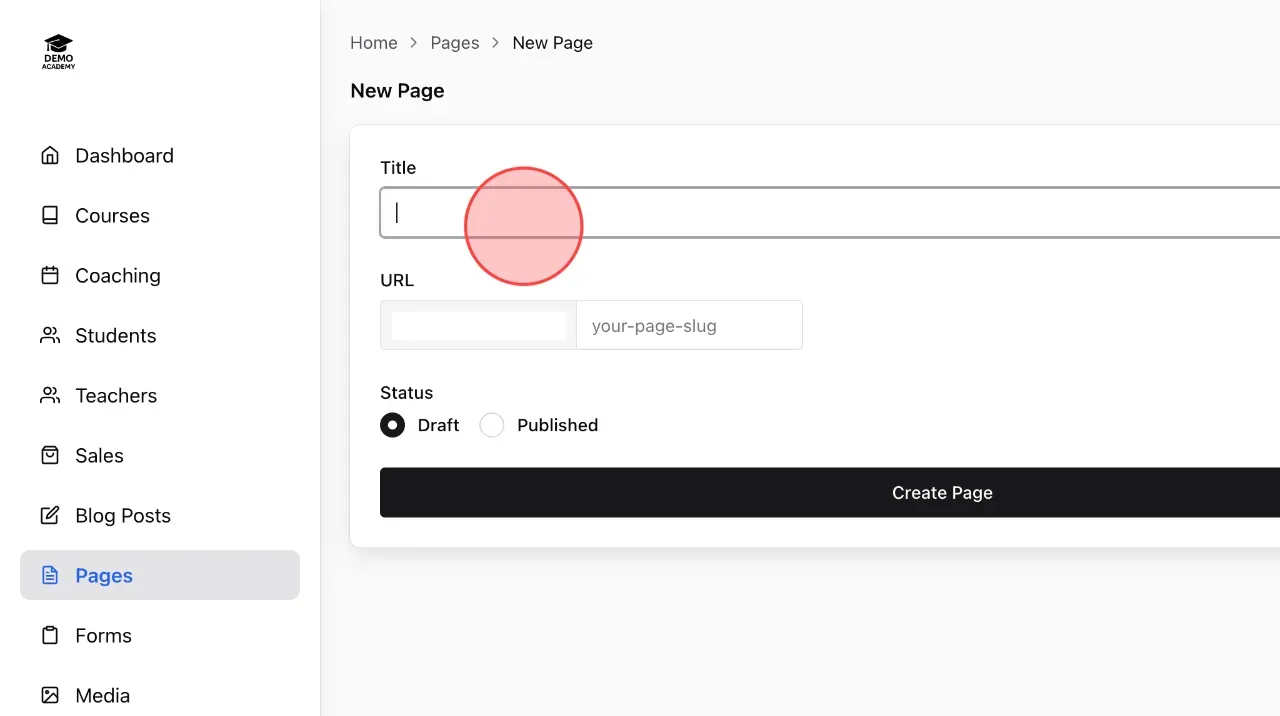Click the Forms clipboard icon

pyautogui.click(x=50, y=635)
